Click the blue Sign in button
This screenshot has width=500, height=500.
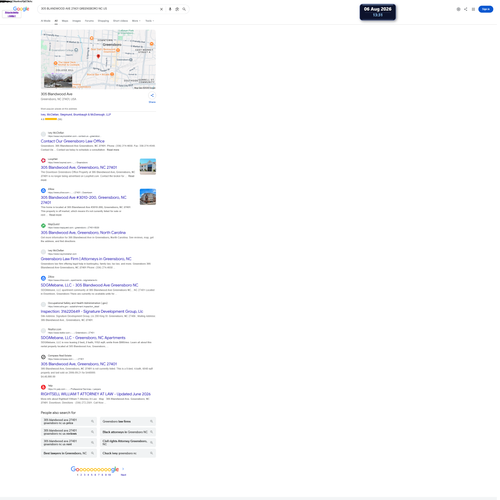click(486, 9)
